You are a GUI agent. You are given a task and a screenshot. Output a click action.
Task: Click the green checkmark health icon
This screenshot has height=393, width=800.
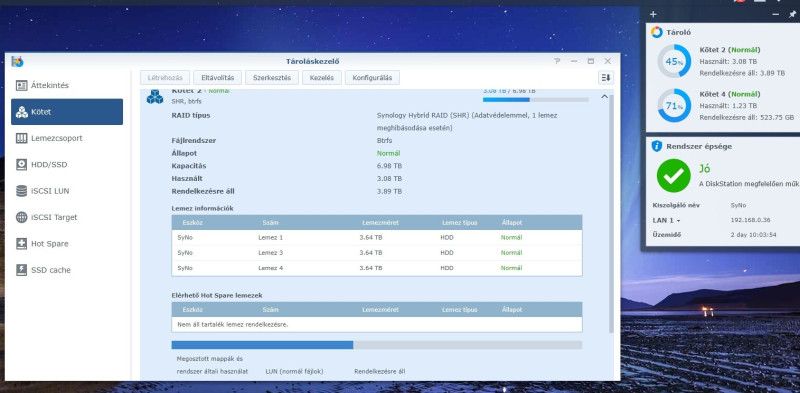[x=673, y=176]
